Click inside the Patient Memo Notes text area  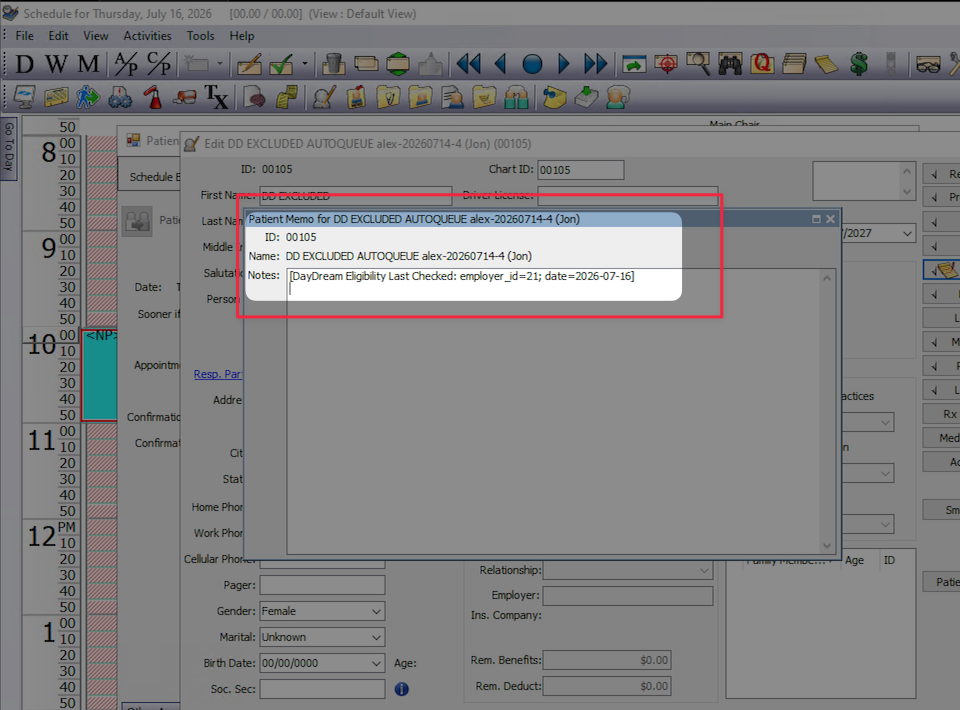click(553, 411)
